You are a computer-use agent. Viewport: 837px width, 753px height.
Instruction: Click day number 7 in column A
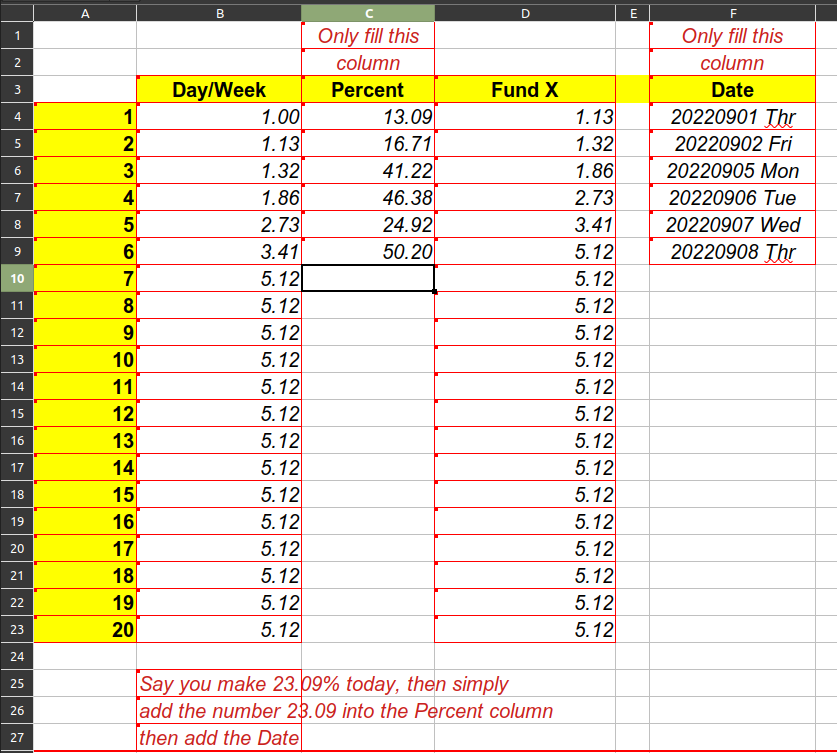pyautogui.click(x=85, y=278)
